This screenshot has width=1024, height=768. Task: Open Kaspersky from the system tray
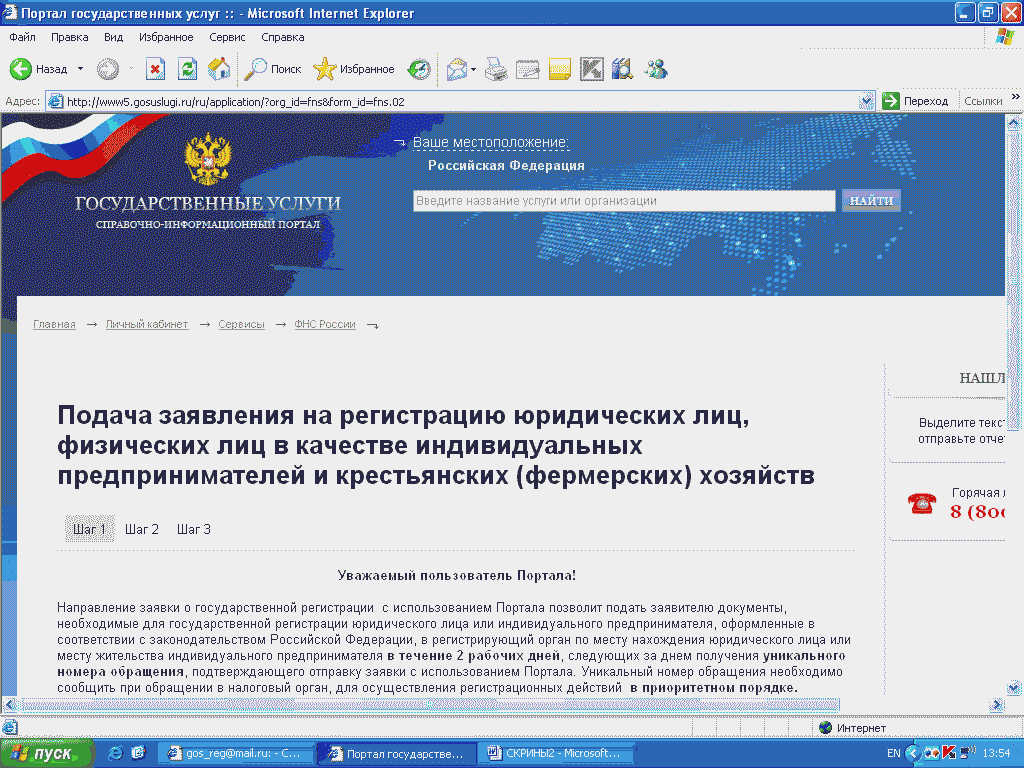(949, 752)
